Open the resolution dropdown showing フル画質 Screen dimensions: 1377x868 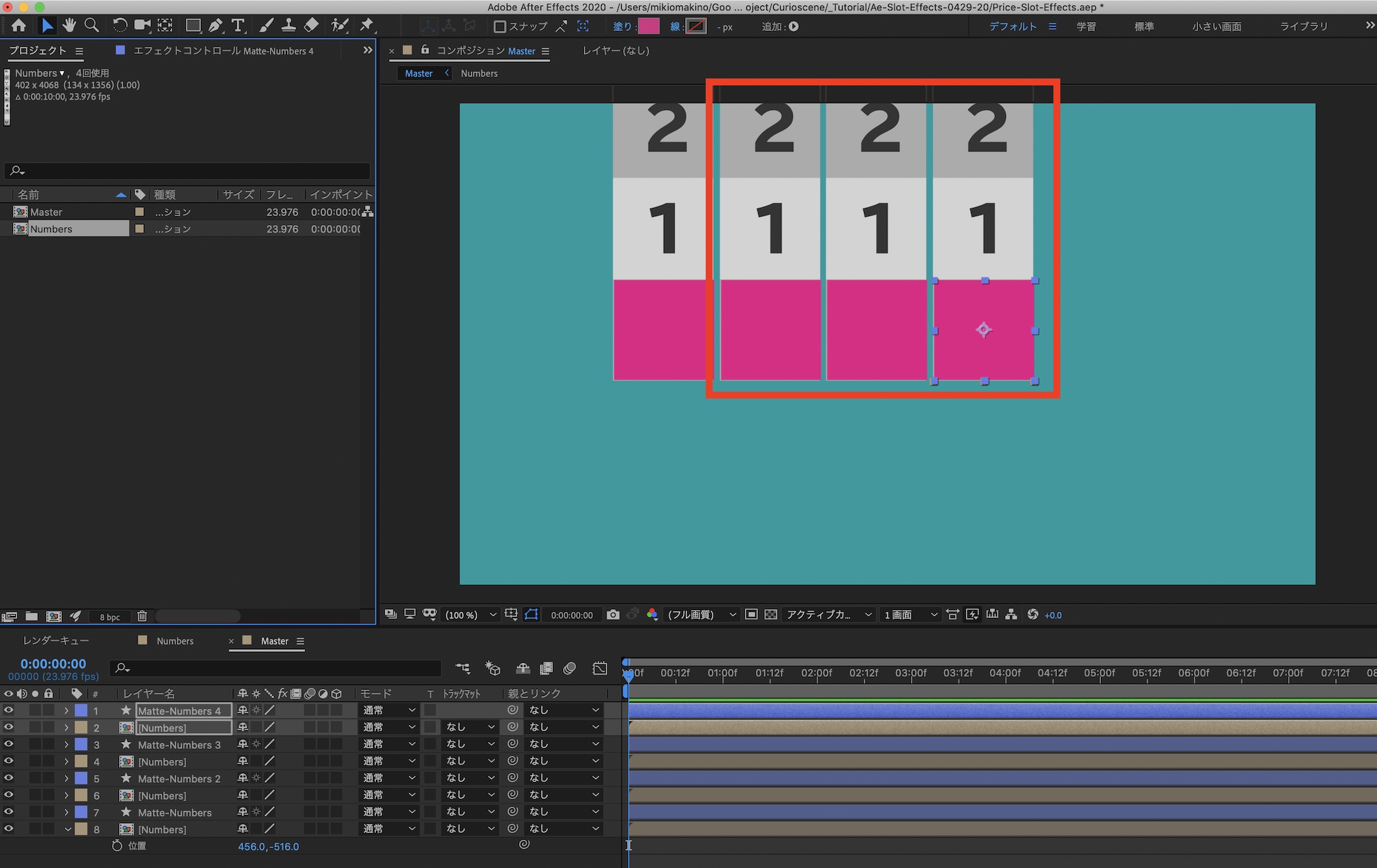pos(701,615)
